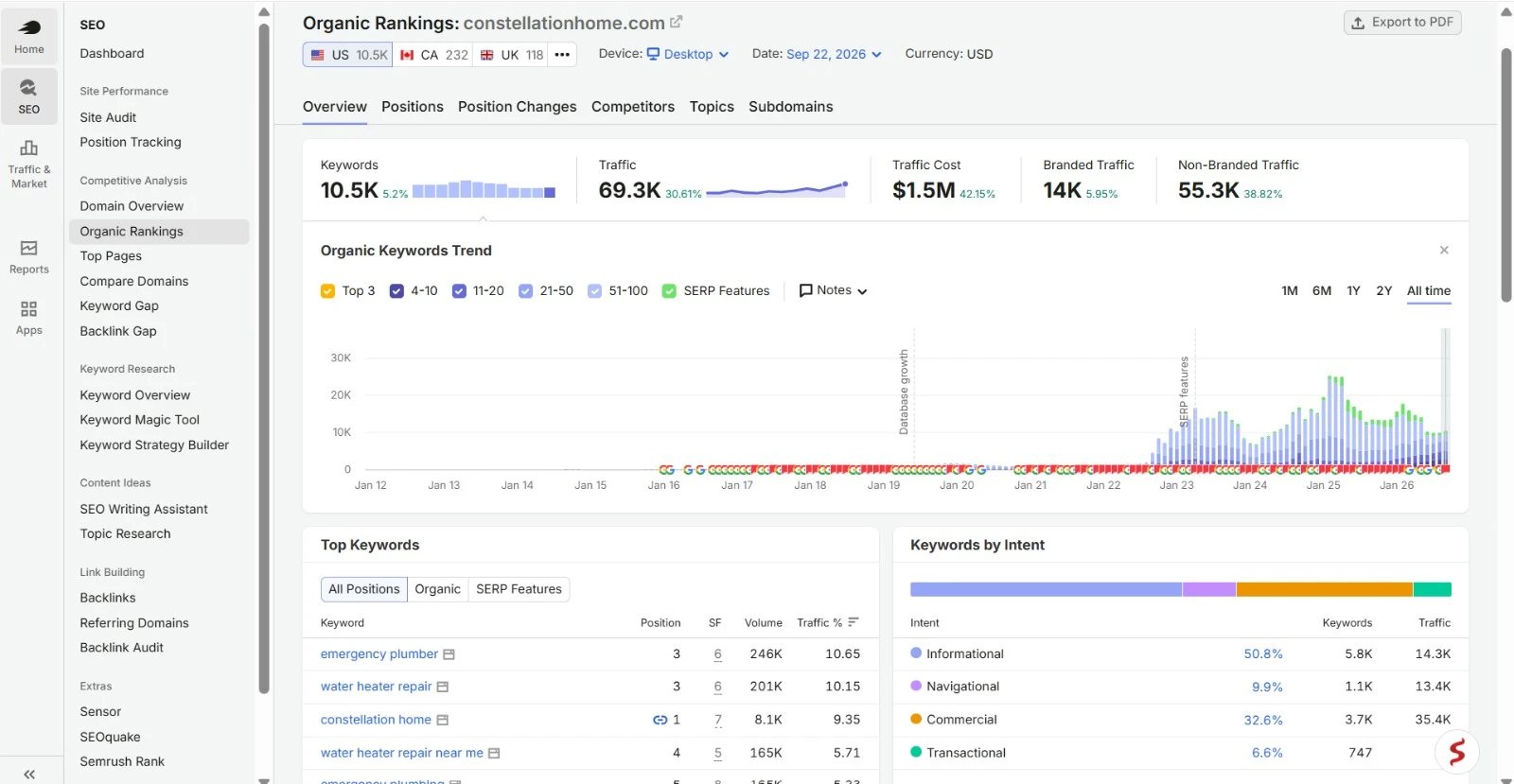The image size is (1514, 784).
Task: Click SERP icon beside constellation home keyword
Action: point(442,720)
